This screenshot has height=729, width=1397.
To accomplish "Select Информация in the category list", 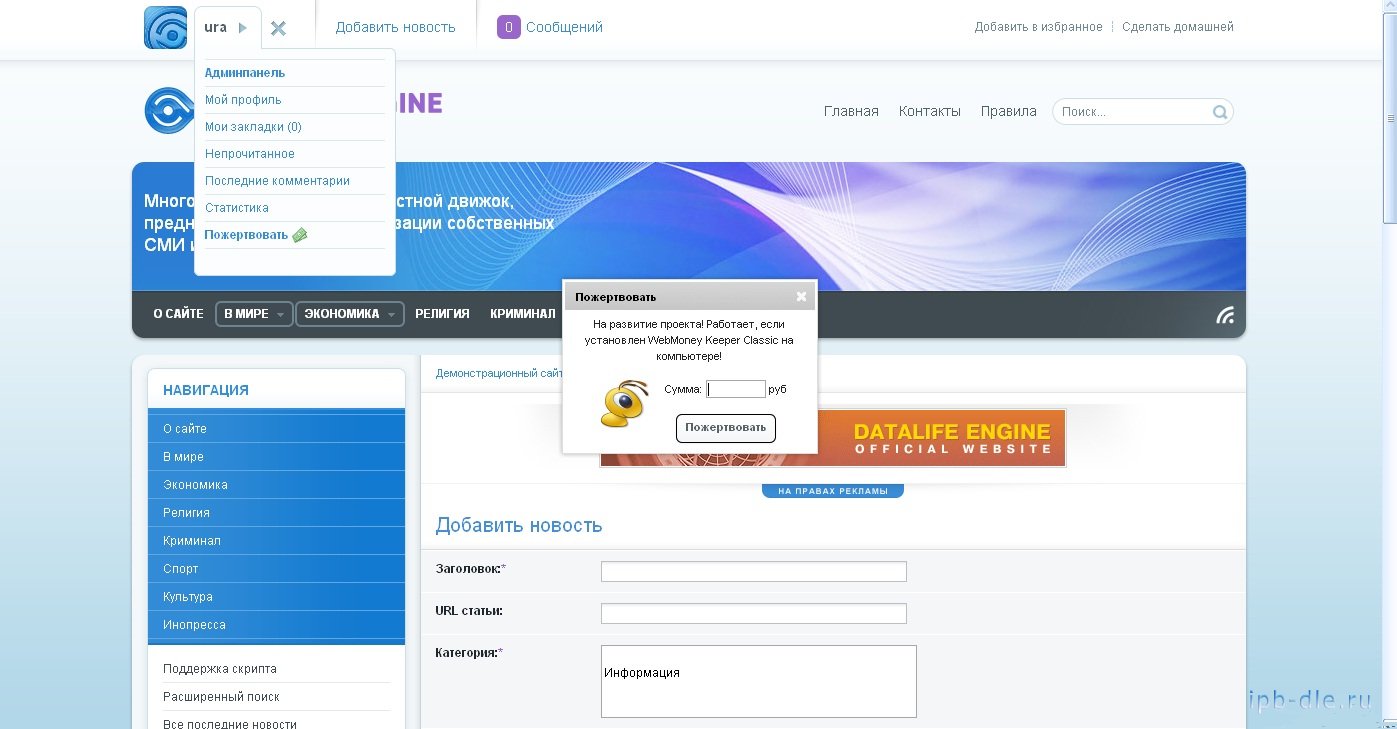I will click(x=642, y=673).
